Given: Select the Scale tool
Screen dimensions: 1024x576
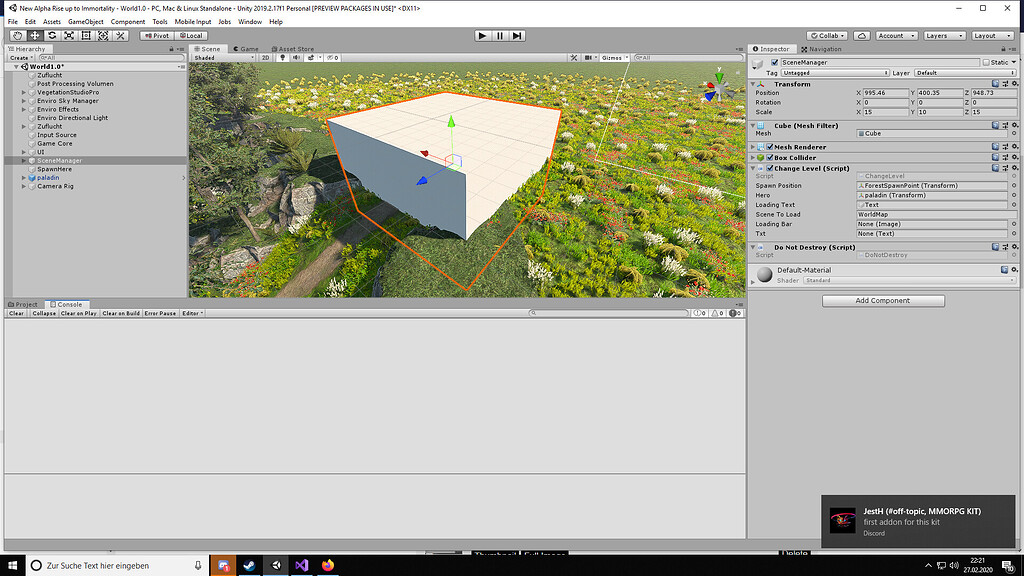Looking at the screenshot, I should point(68,35).
